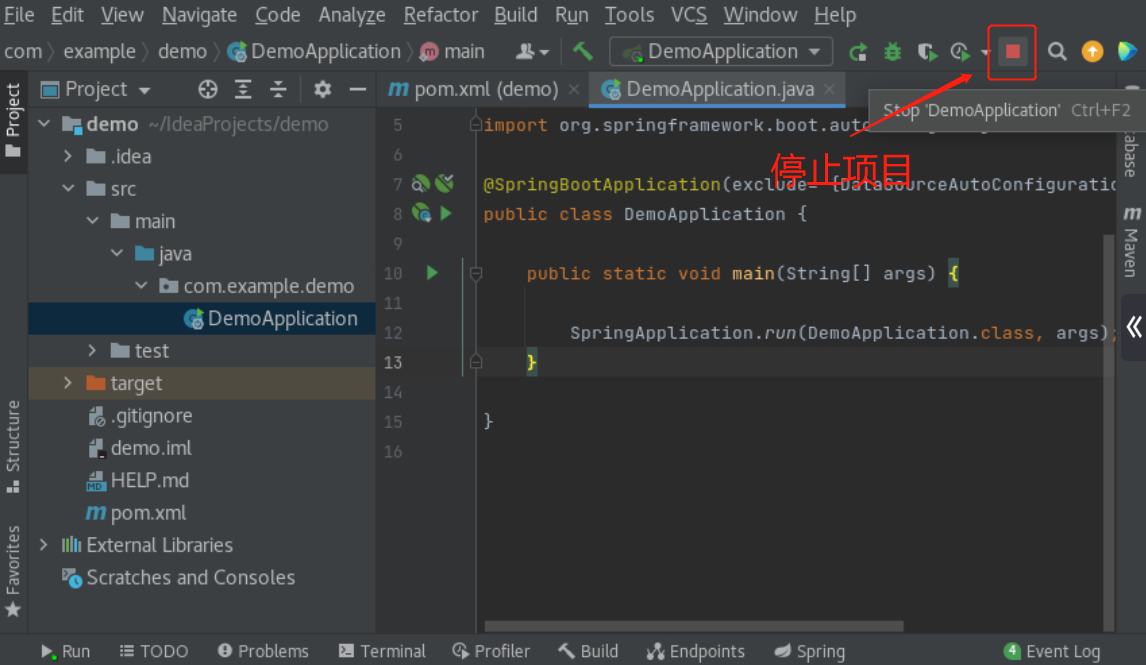Image resolution: width=1146 pixels, height=665 pixels.
Task: Collapse the java folder arrow
Action: pyautogui.click(x=117, y=254)
